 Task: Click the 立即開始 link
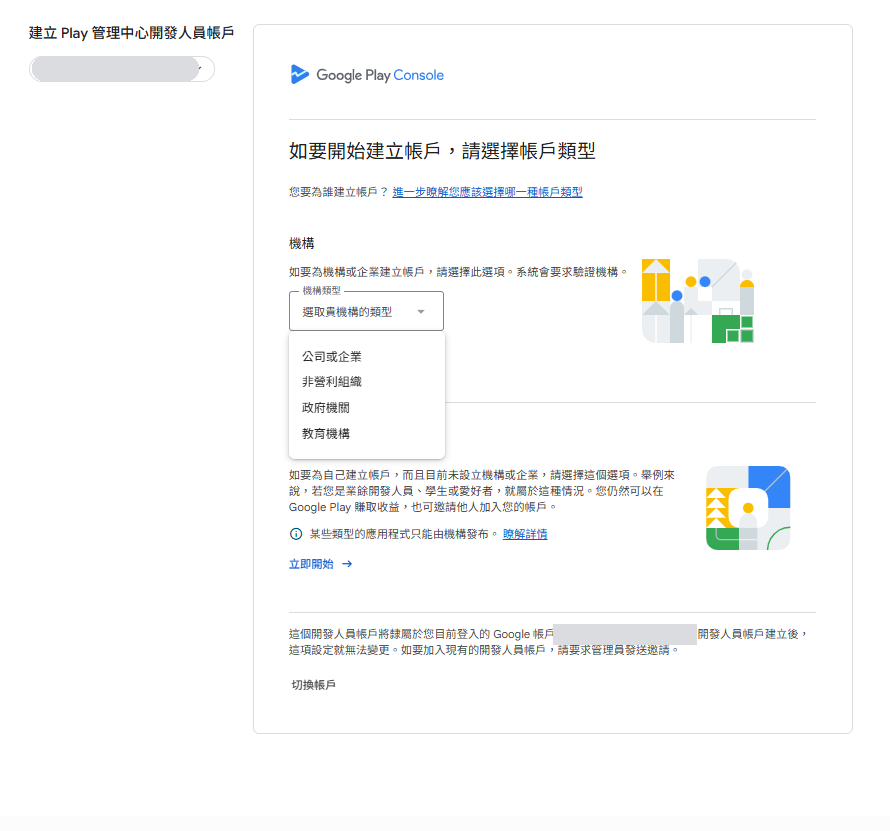coord(311,564)
